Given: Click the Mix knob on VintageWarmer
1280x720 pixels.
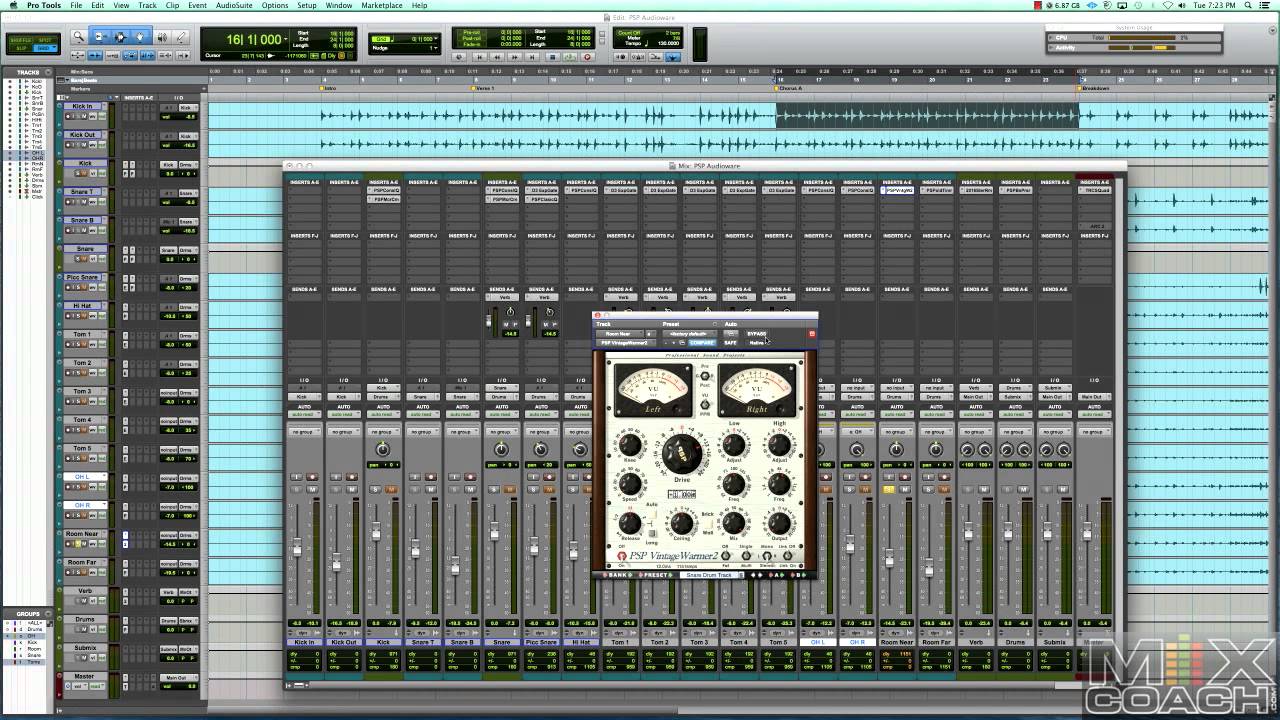Looking at the screenshot, I should click(734, 523).
